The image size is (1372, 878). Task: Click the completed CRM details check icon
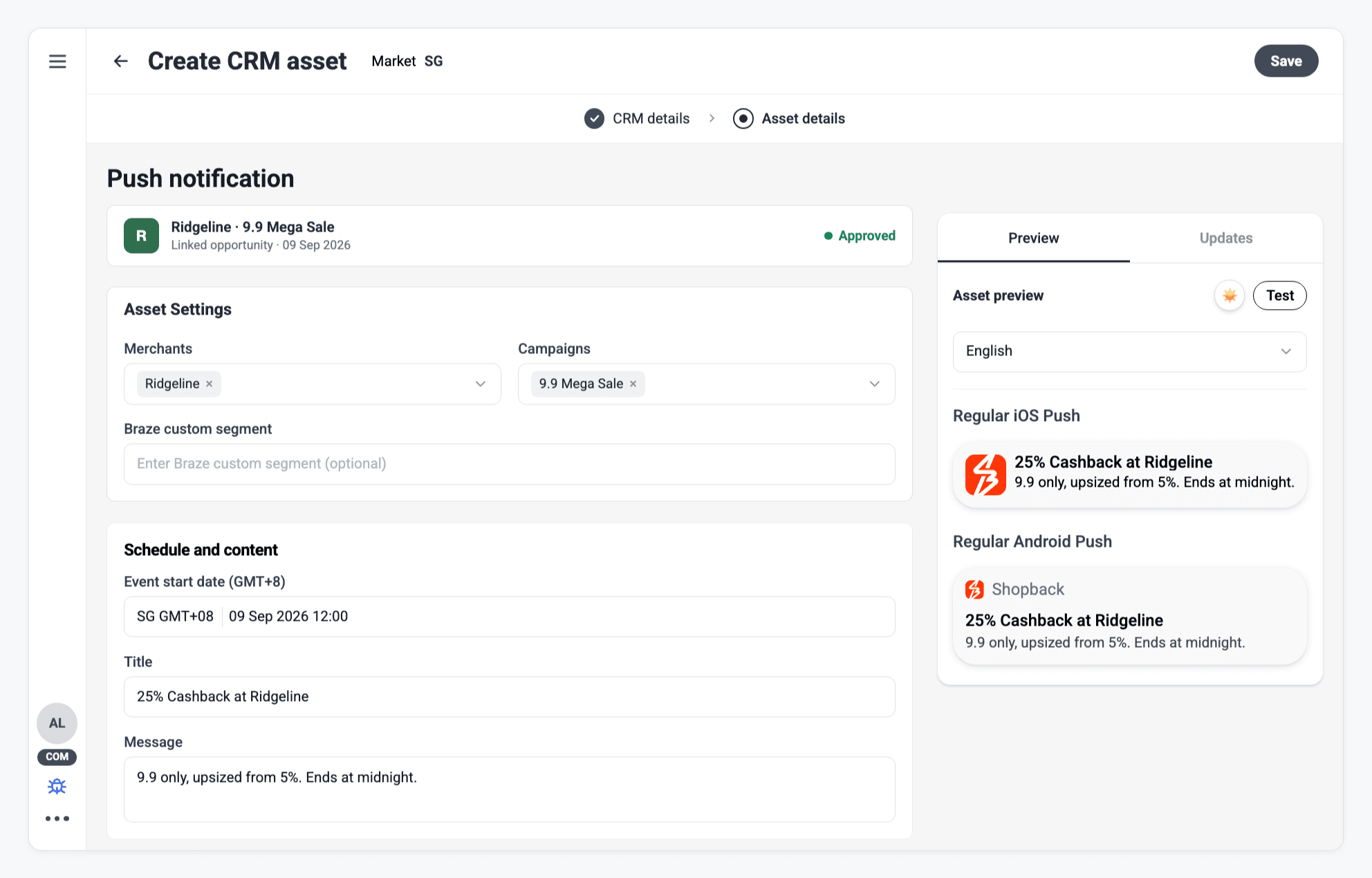point(594,119)
